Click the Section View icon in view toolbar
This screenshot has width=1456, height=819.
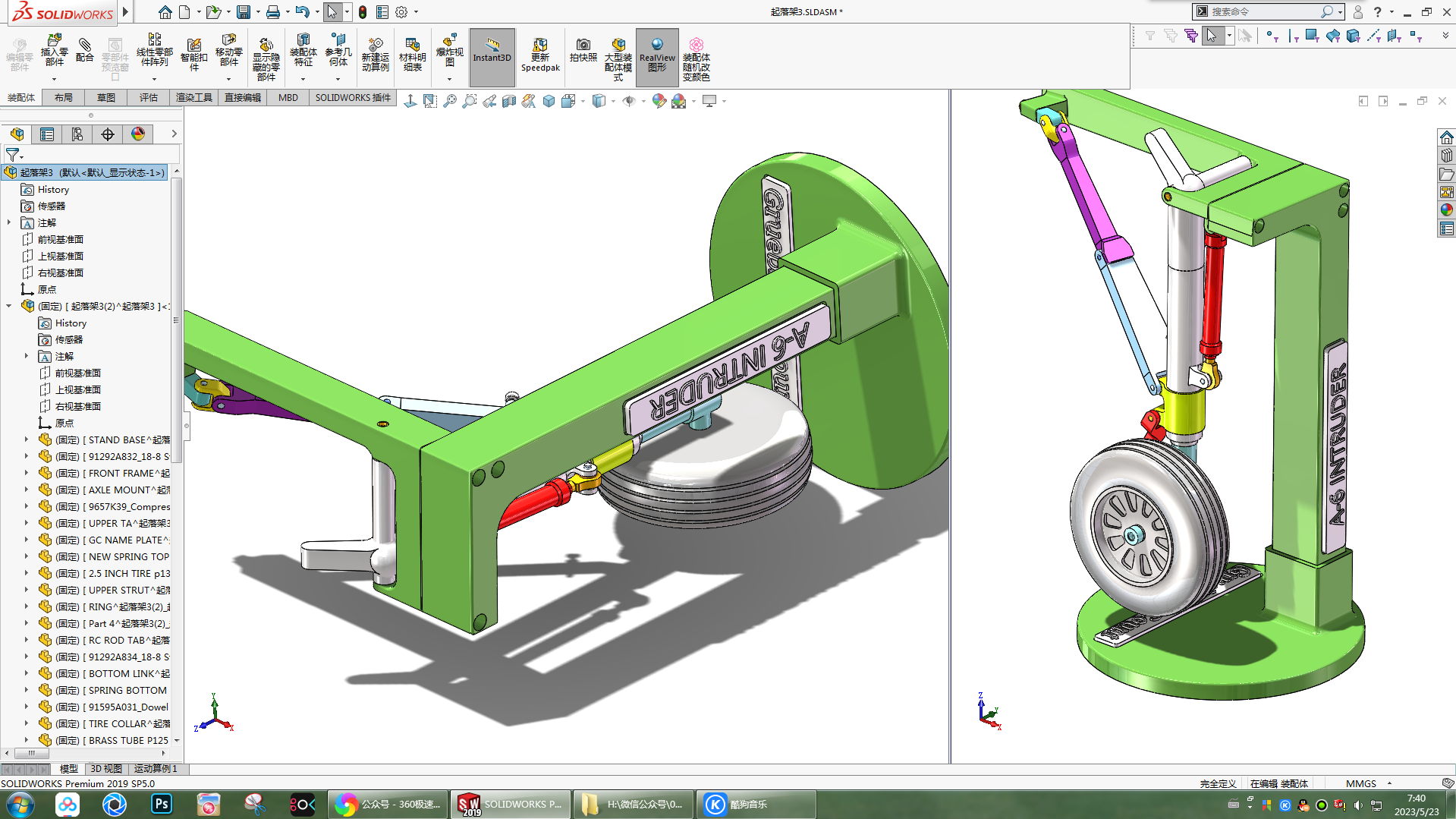509,101
